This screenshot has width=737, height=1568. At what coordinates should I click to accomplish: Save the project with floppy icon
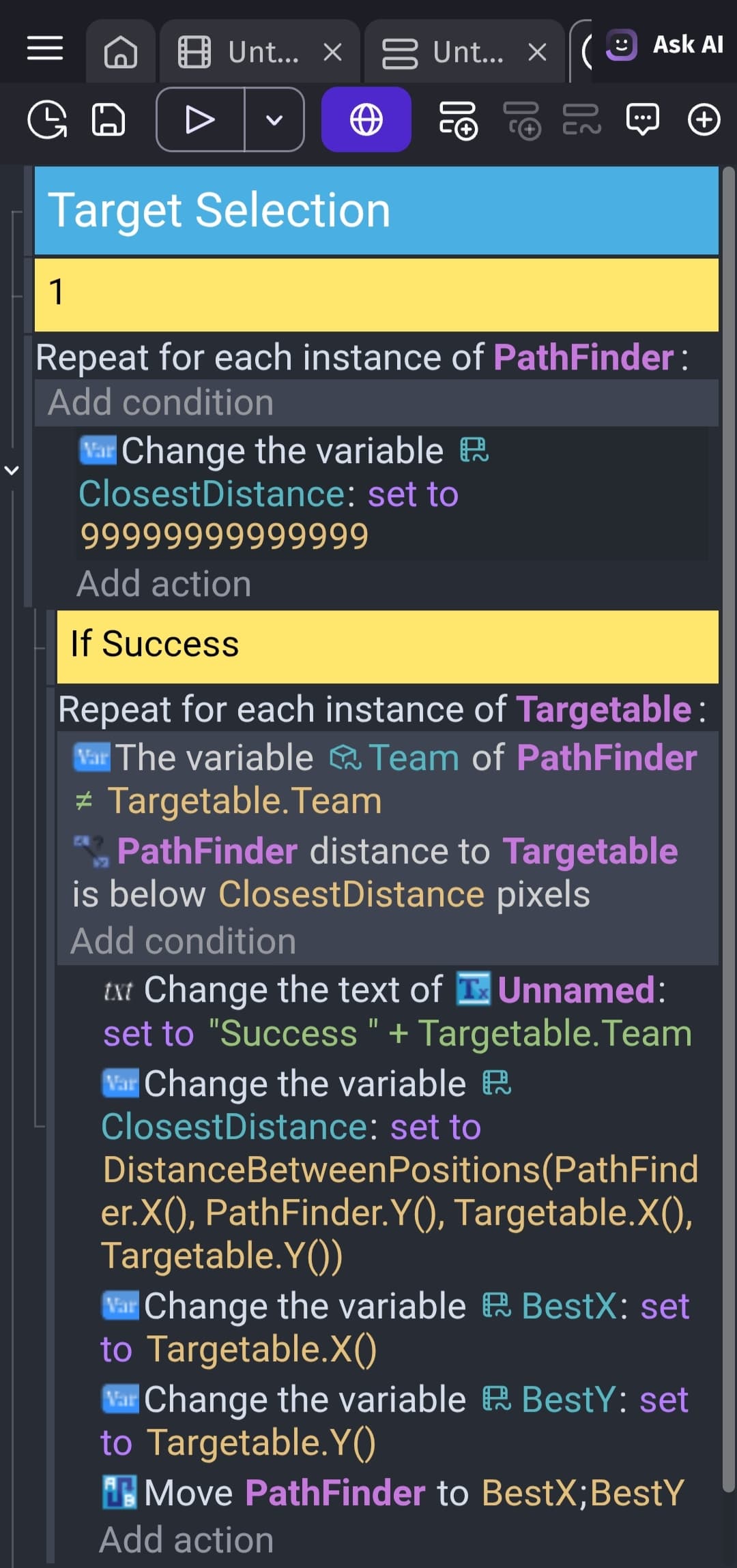click(108, 120)
